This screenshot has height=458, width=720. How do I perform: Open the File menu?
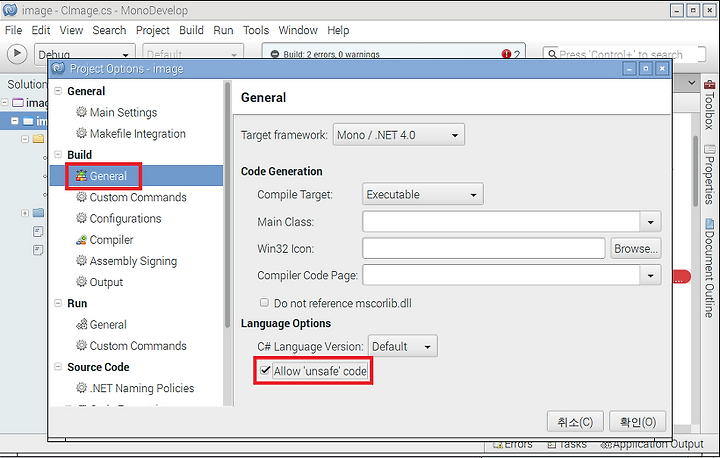pyautogui.click(x=13, y=30)
